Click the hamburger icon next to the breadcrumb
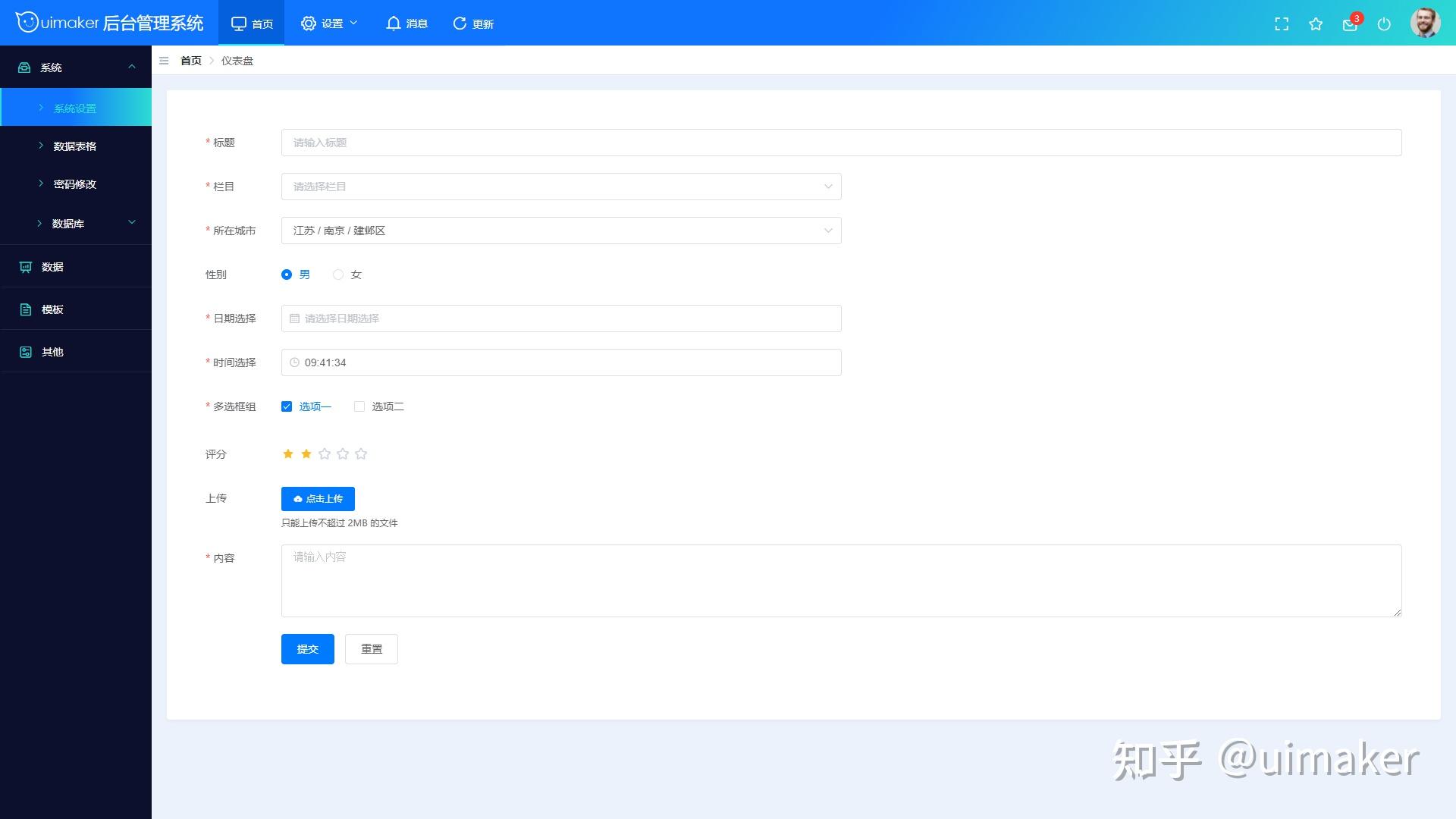The height and width of the screenshot is (819, 1456). 164,61
